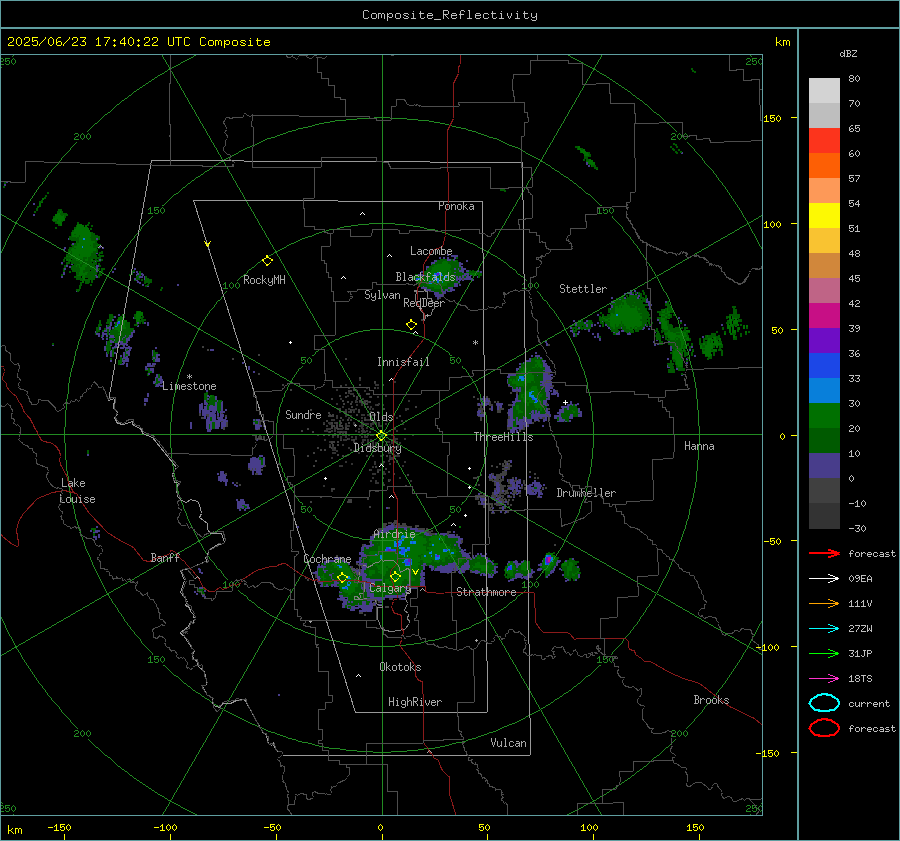
Task: Select the bright yellow 54 dBZ swatch
Action: tap(824, 215)
